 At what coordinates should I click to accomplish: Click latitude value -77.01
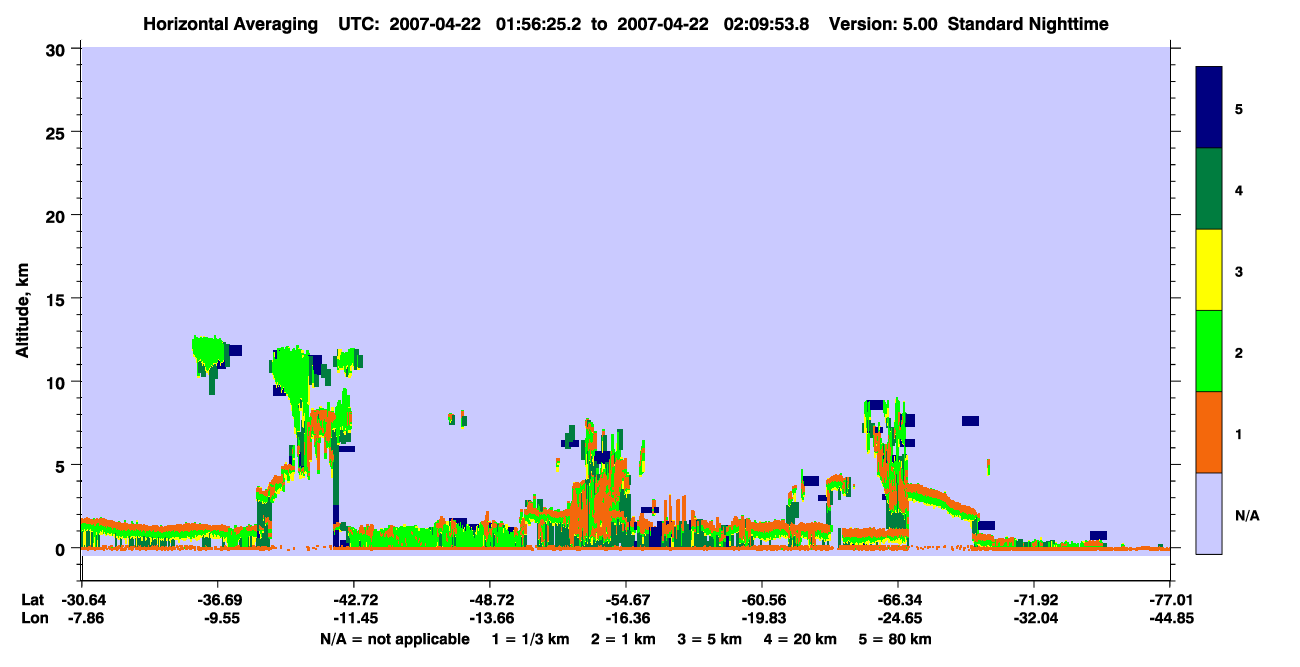(1170, 600)
